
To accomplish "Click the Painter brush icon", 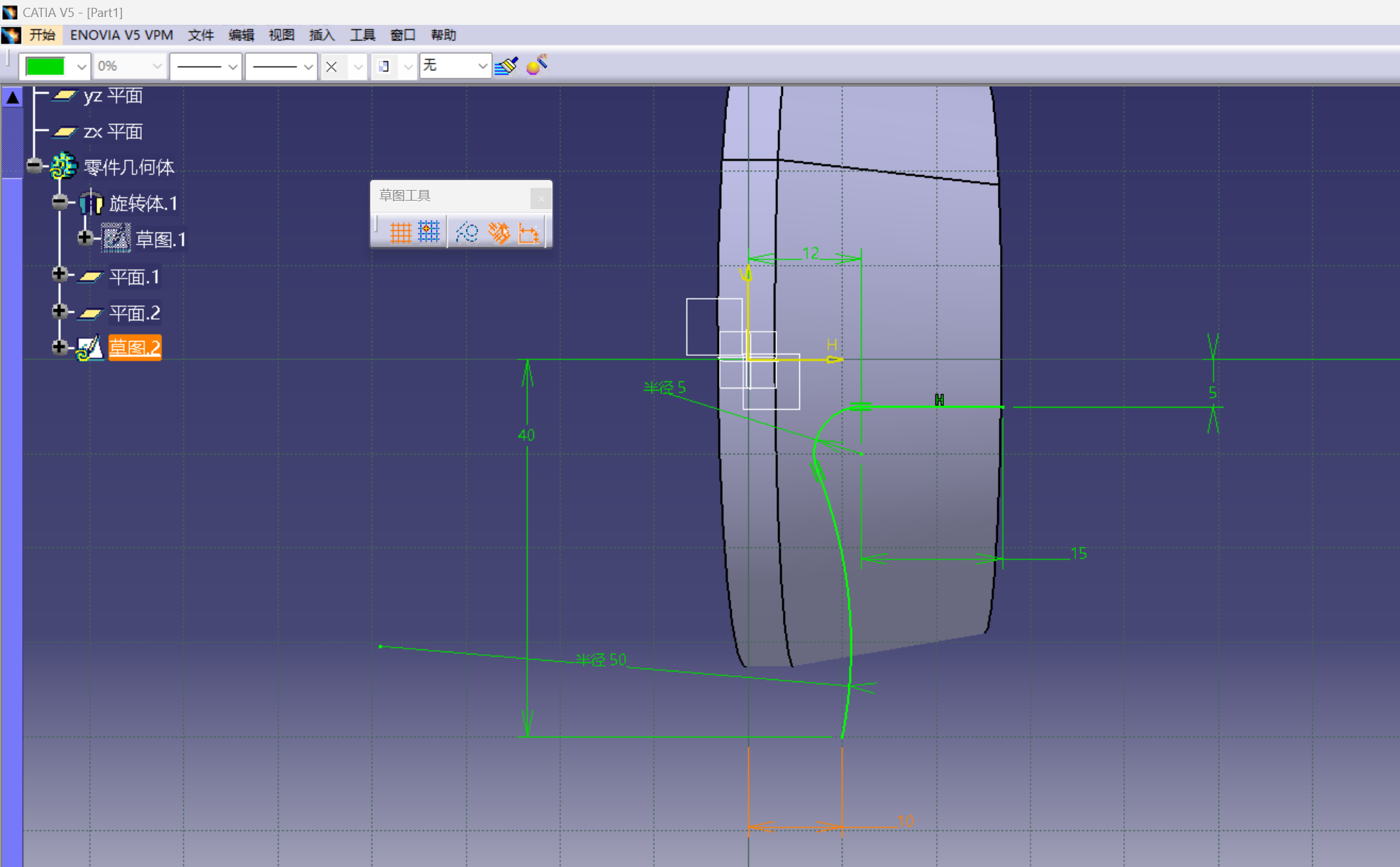I will click(x=506, y=66).
